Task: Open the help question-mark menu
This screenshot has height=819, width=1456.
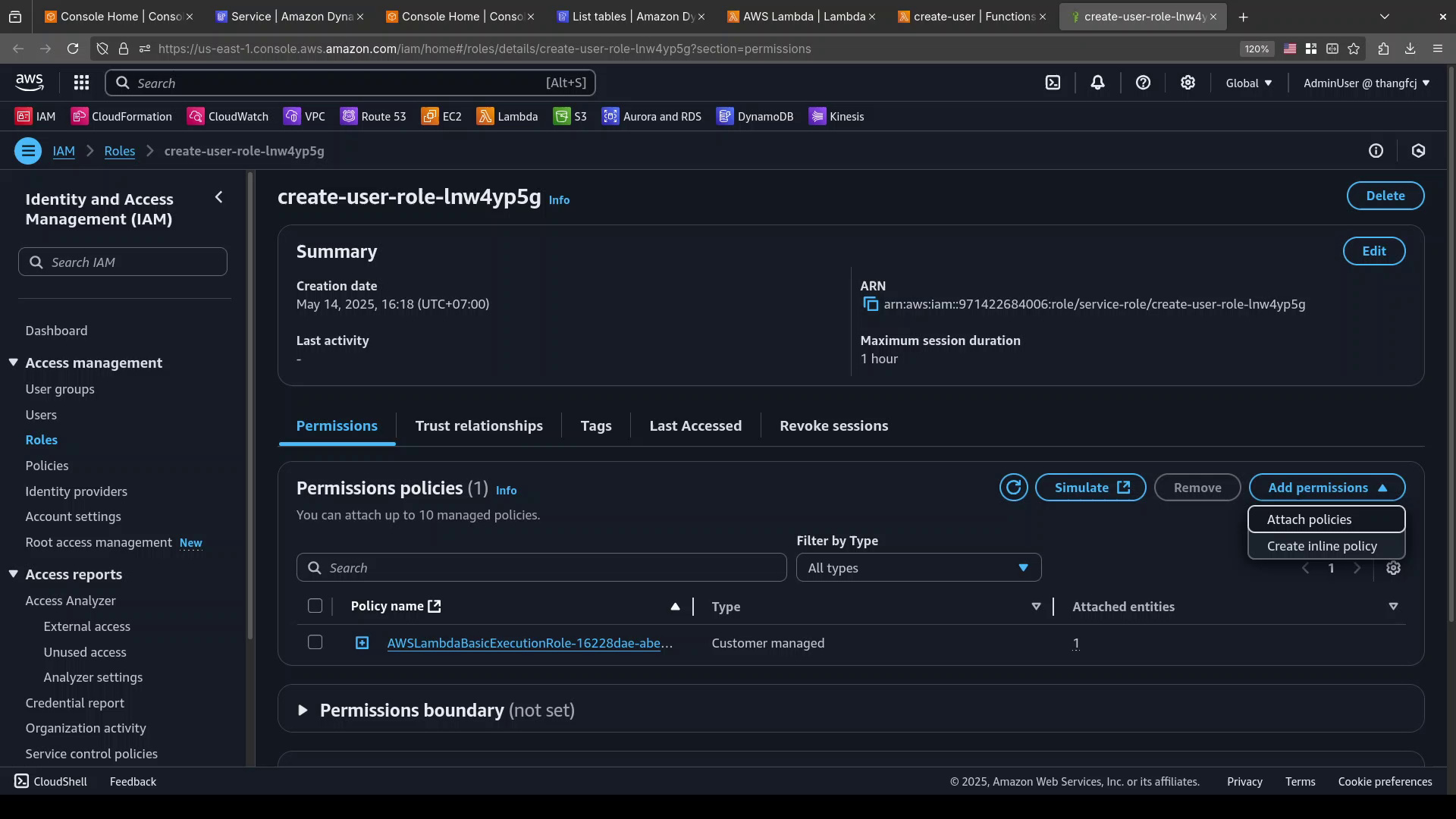Action: point(1143,83)
